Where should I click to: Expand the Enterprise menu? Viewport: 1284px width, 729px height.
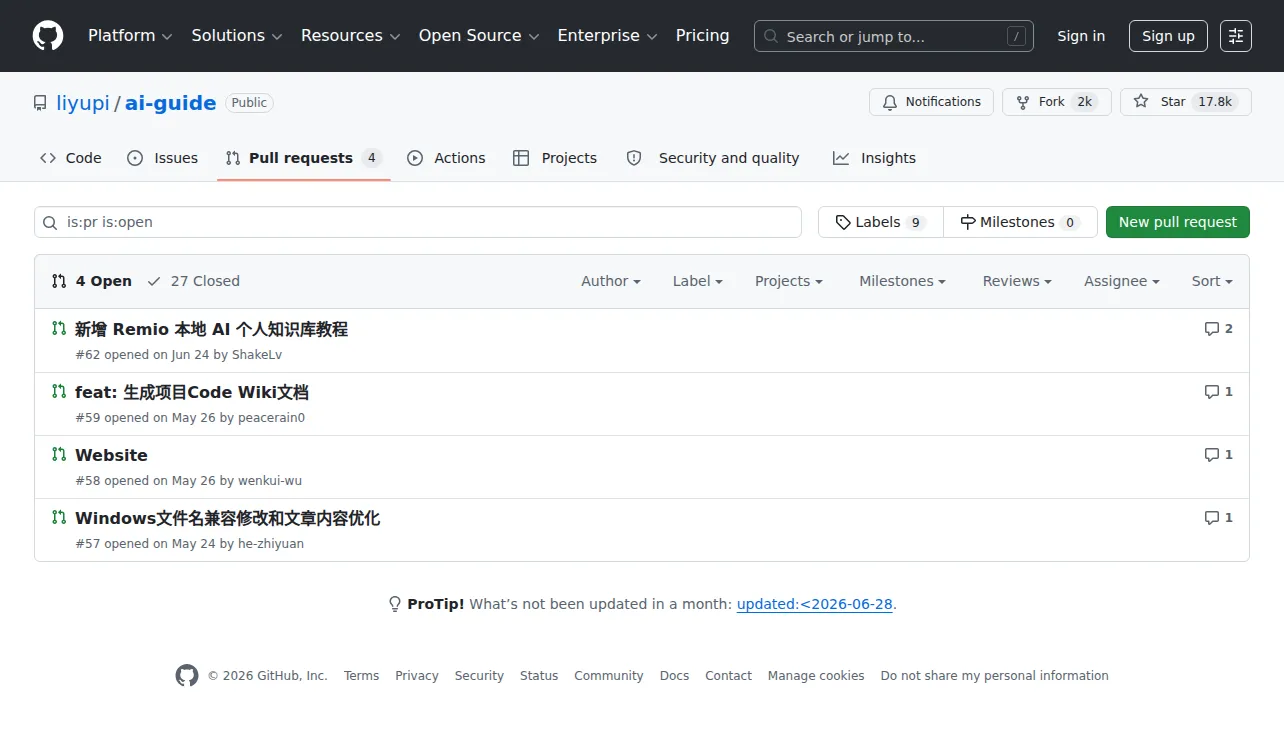point(608,36)
